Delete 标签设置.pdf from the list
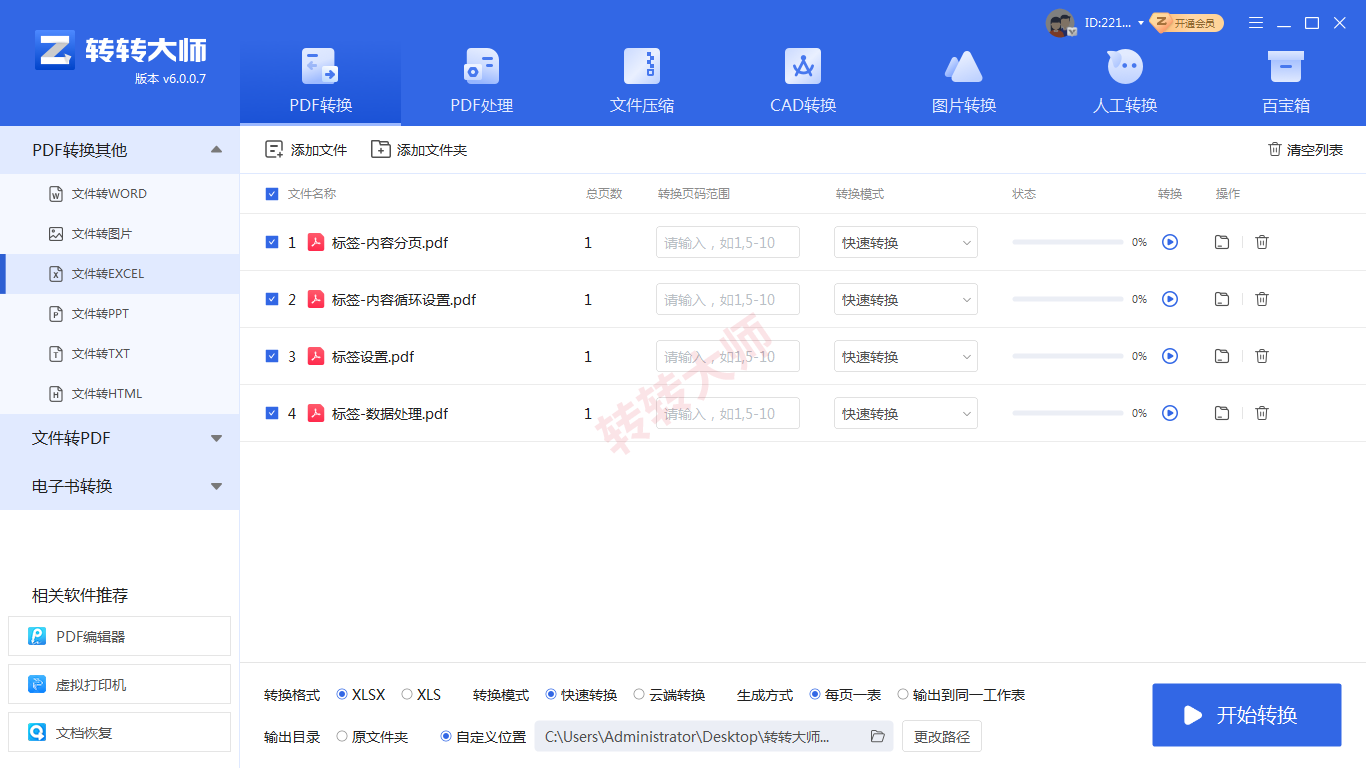The width and height of the screenshot is (1366, 768). click(1262, 356)
